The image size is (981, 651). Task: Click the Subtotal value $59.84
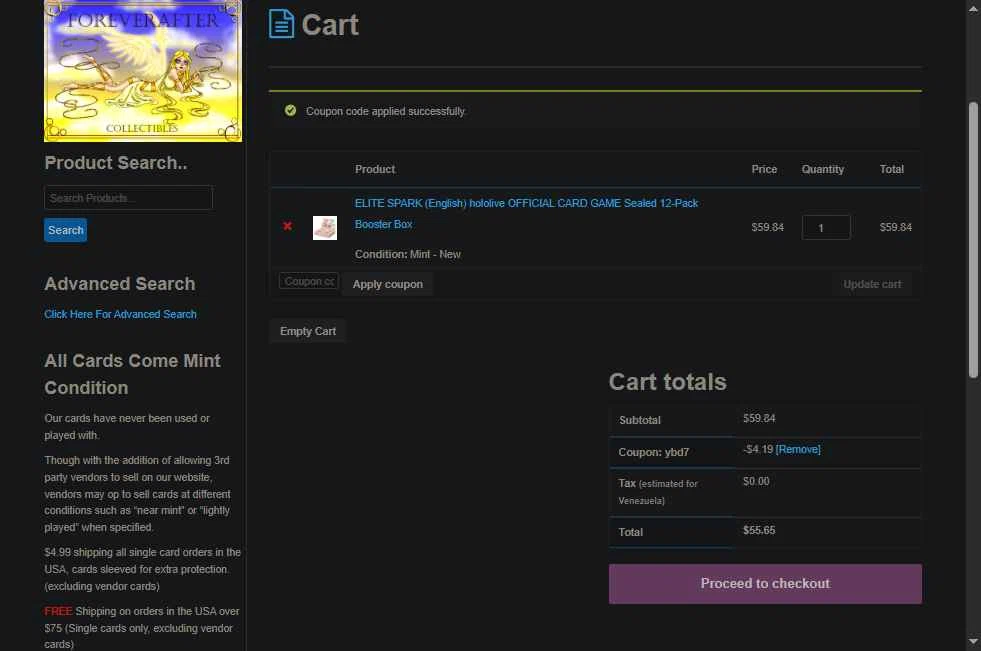click(x=759, y=418)
